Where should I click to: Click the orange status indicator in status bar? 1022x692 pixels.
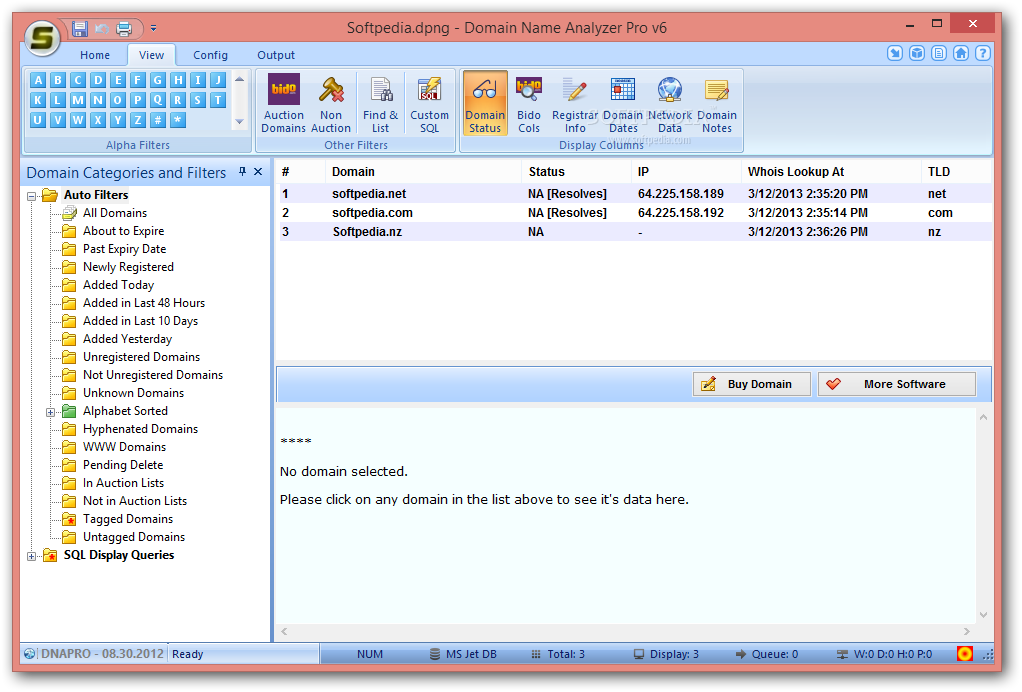(x=965, y=654)
